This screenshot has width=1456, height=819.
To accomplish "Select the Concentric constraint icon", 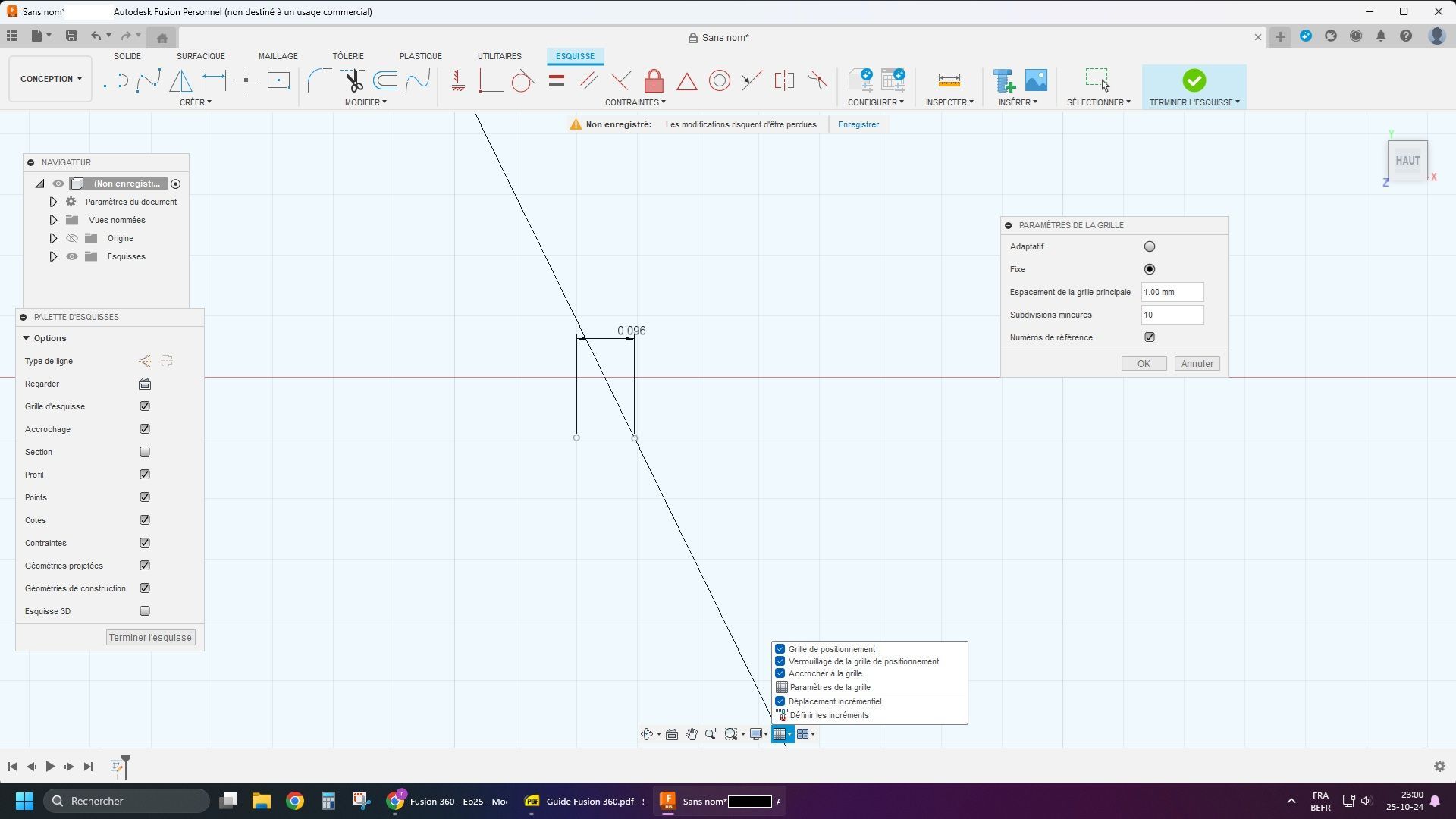I will pos(719,80).
